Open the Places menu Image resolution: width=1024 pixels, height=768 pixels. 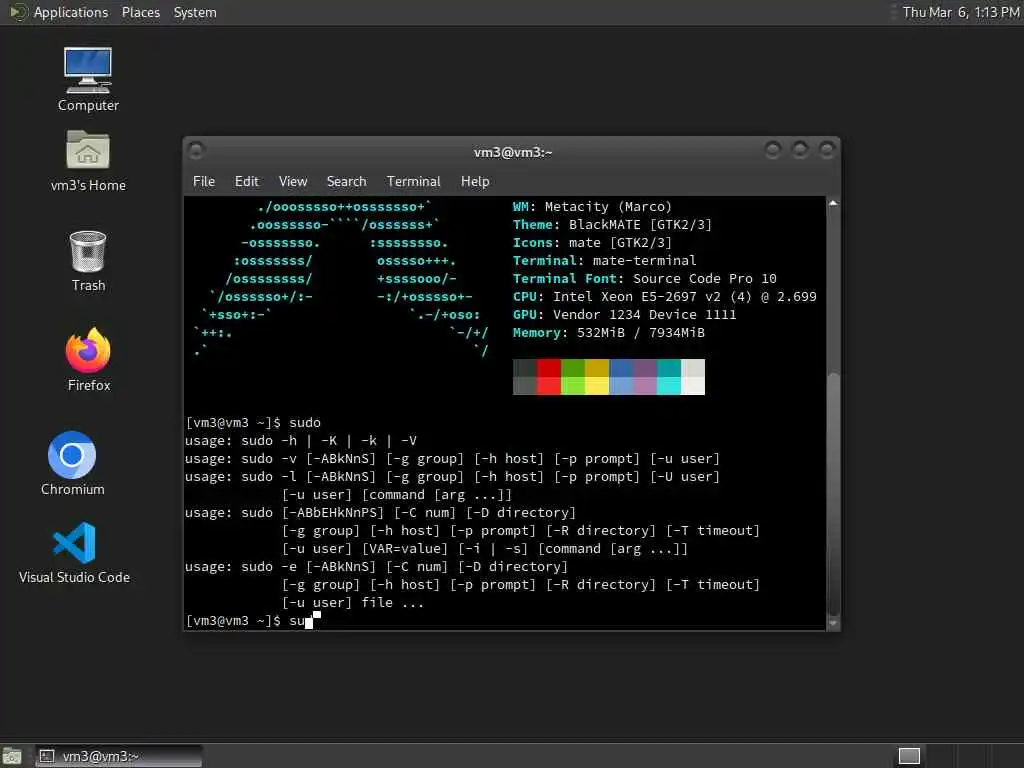point(140,12)
